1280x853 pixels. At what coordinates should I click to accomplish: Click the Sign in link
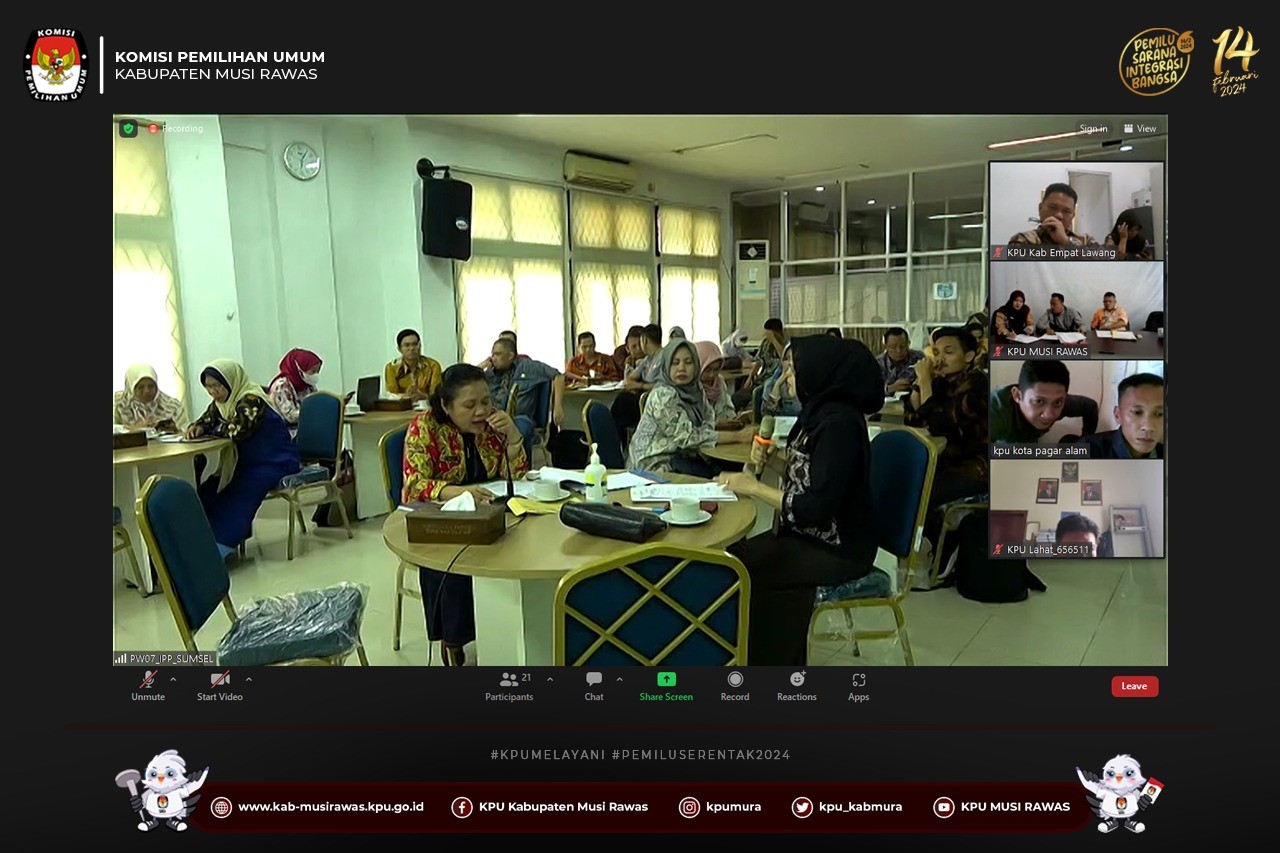pyautogui.click(x=1092, y=129)
